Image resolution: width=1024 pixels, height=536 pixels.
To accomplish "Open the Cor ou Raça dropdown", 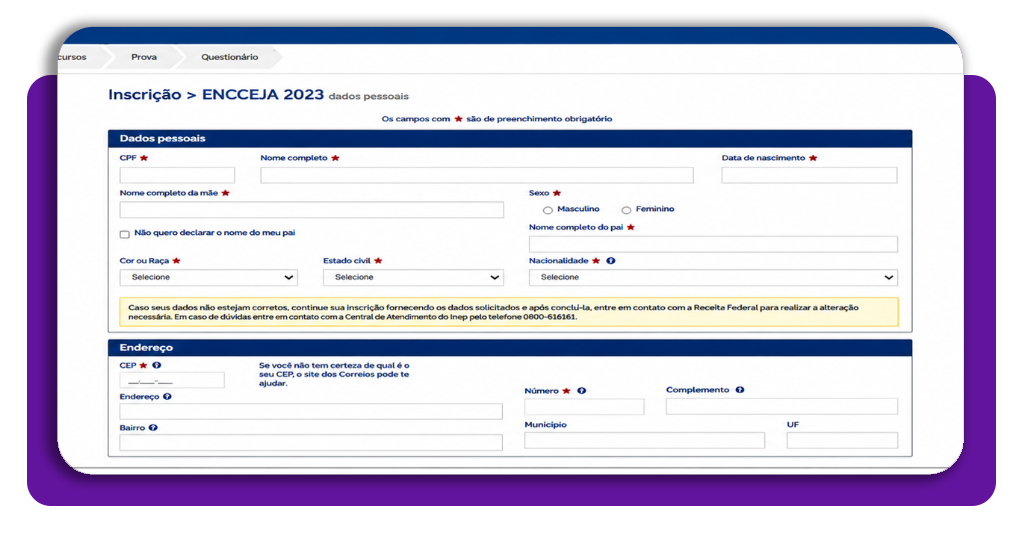I will (x=208, y=277).
